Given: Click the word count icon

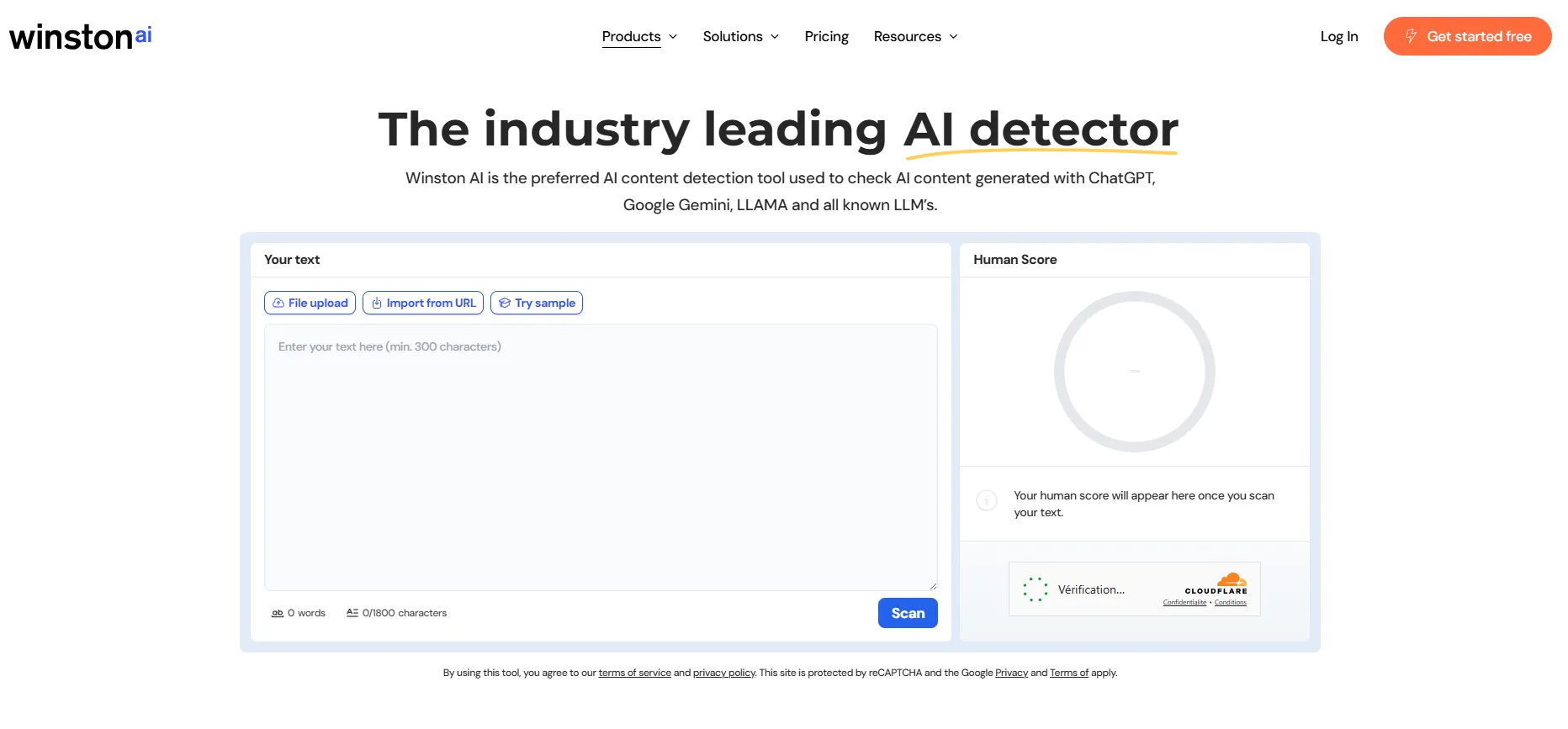Looking at the screenshot, I should coord(278,613).
